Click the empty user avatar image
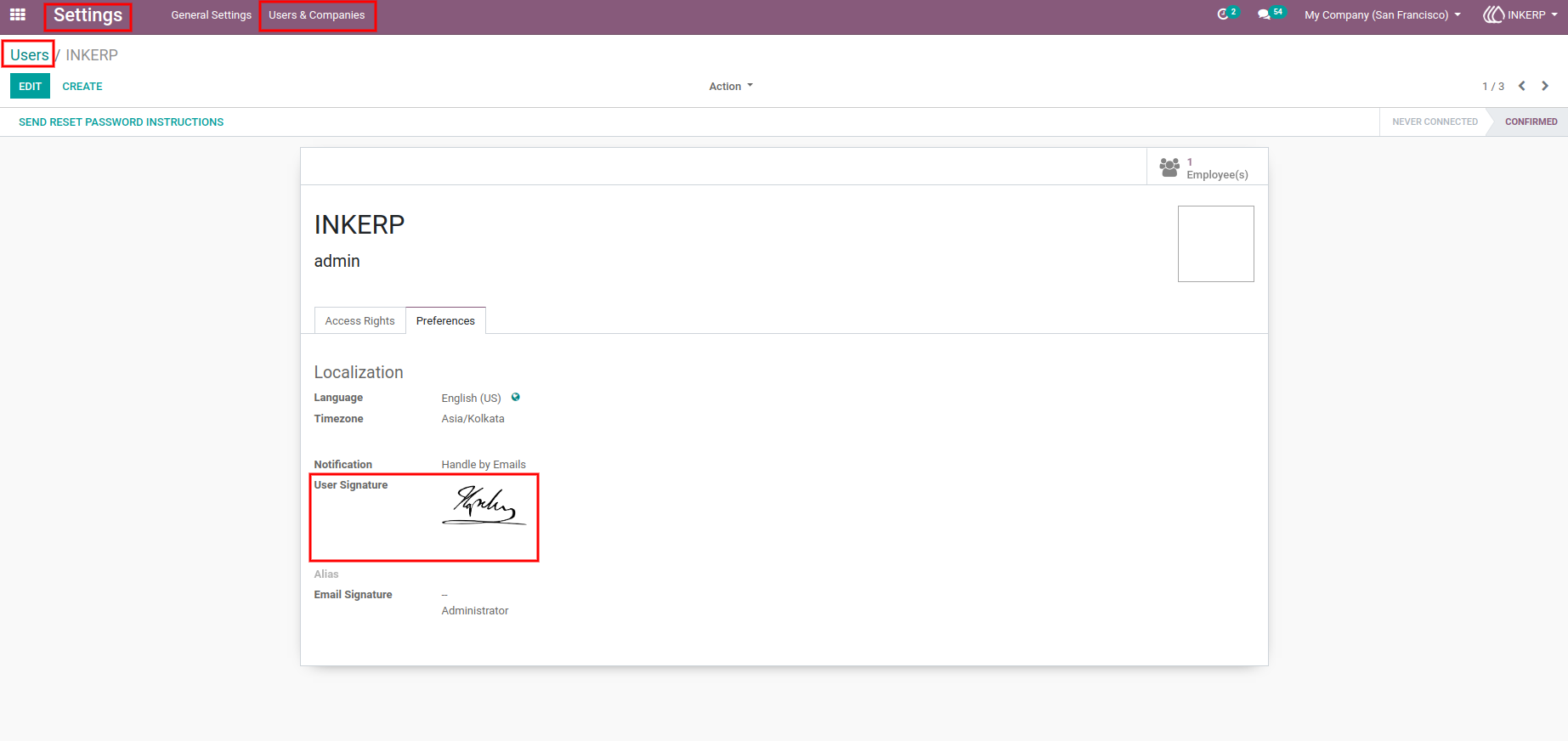This screenshot has height=741, width=1568. click(x=1215, y=243)
